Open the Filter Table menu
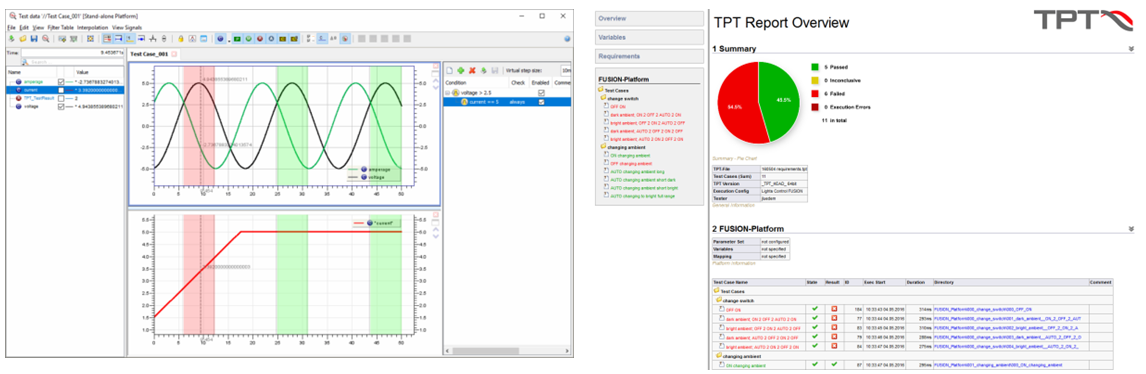Image resolution: width=1146 pixels, height=374 pixels. [x=61, y=27]
